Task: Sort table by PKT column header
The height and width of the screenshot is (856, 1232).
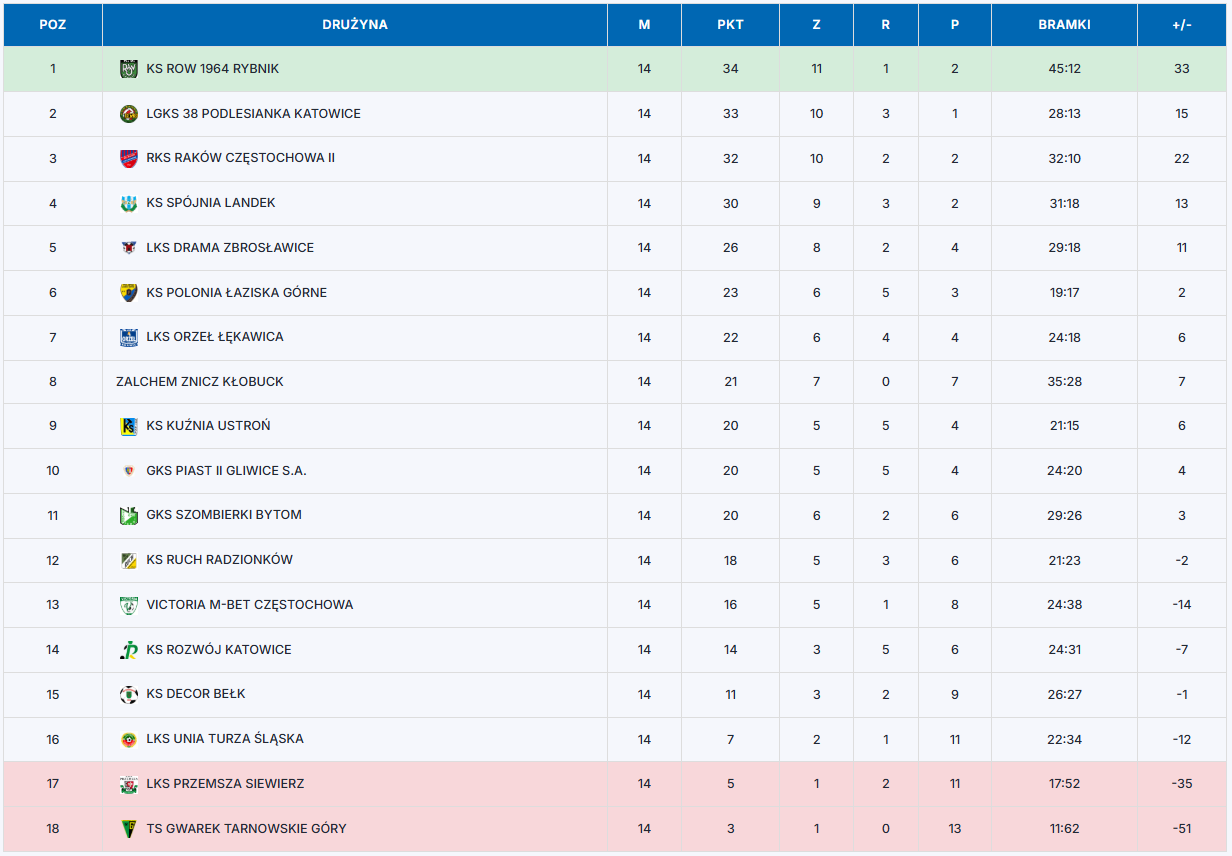Action: click(x=730, y=25)
